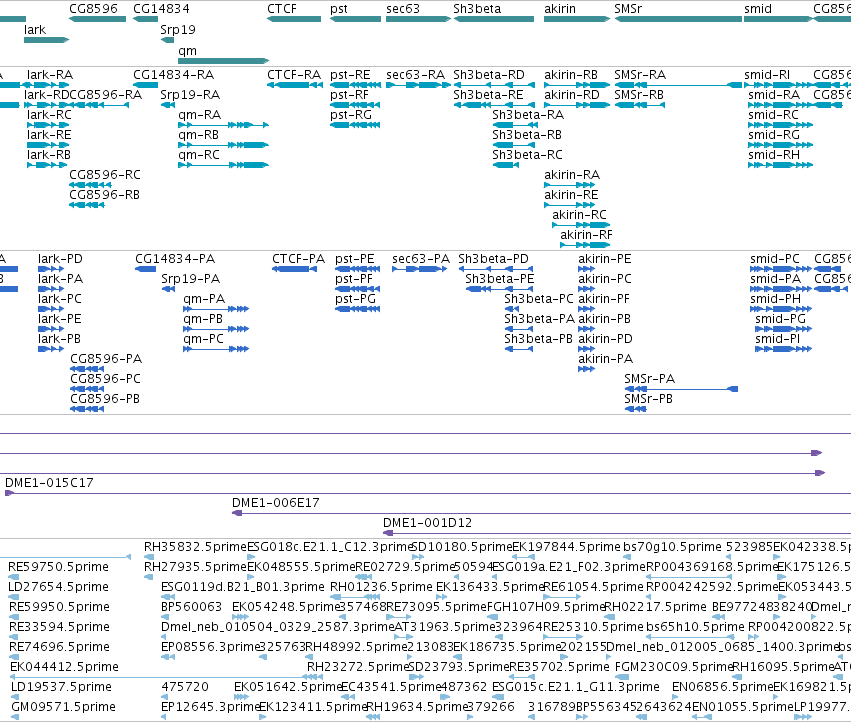The image size is (851, 722).
Task: Select transcript CG8596-RC
Action: [105, 175]
